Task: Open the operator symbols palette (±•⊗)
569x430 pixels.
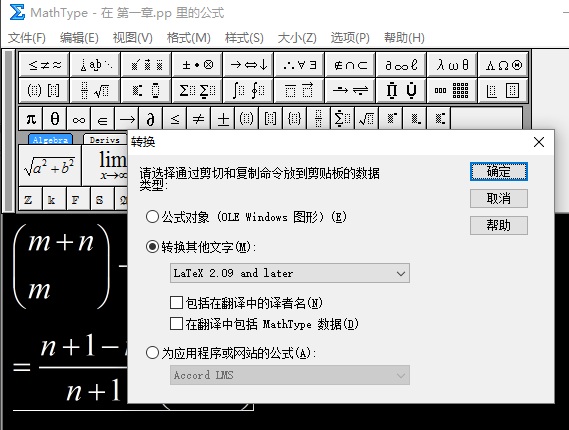Action: click(197, 65)
